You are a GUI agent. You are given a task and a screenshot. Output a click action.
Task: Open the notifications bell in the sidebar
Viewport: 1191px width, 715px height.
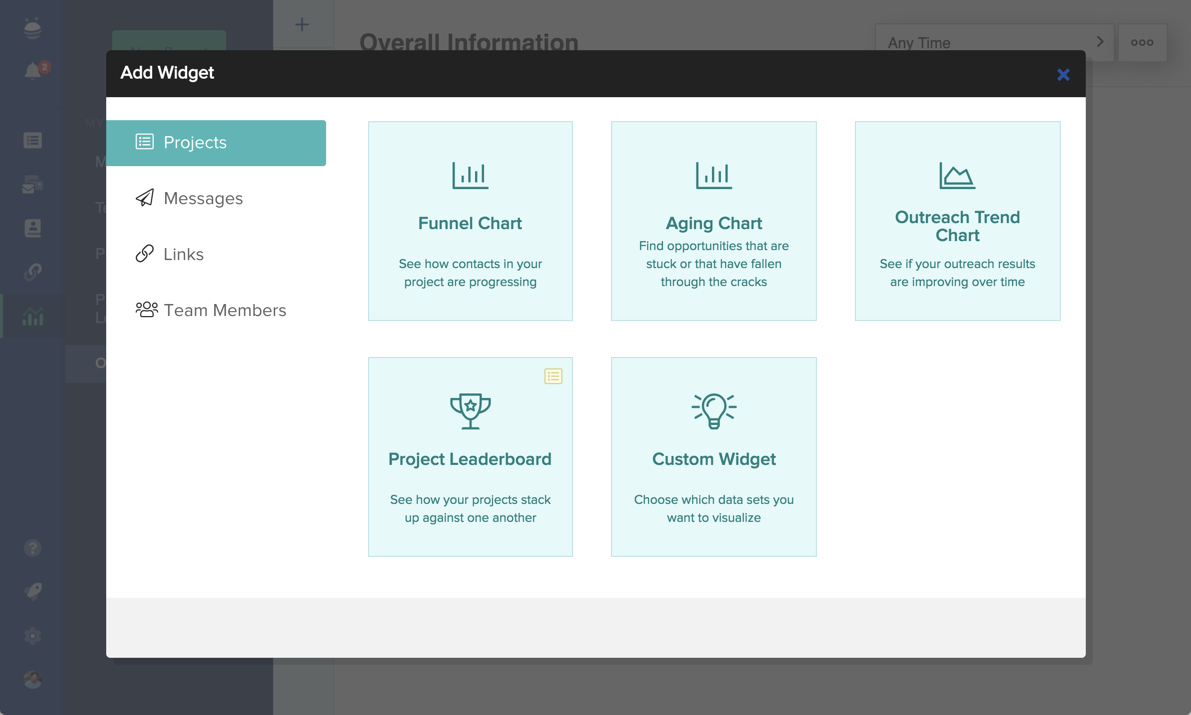click(x=33, y=71)
